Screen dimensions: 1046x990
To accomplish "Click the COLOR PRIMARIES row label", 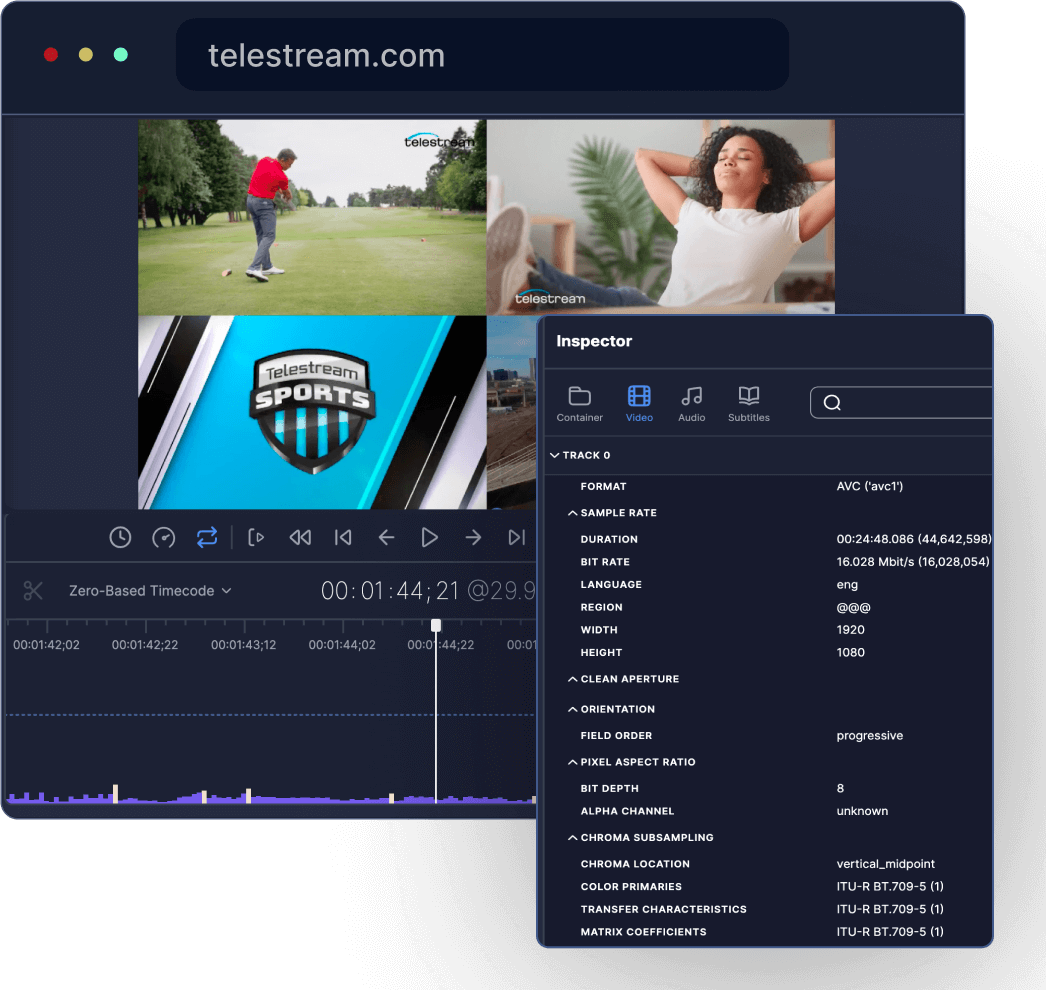I will point(631,887).
